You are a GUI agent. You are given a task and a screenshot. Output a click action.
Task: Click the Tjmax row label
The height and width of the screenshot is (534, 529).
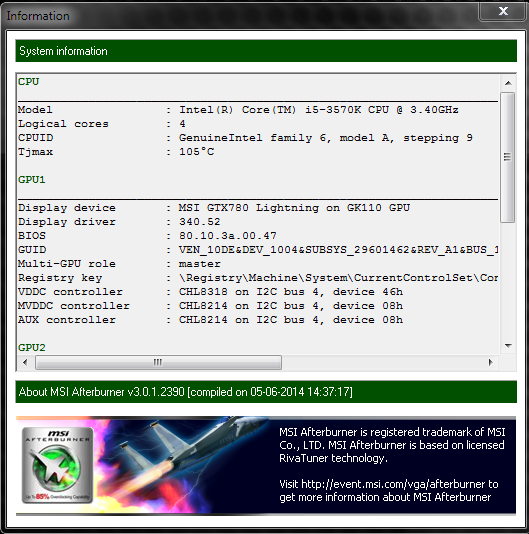(x=35, y=152)
